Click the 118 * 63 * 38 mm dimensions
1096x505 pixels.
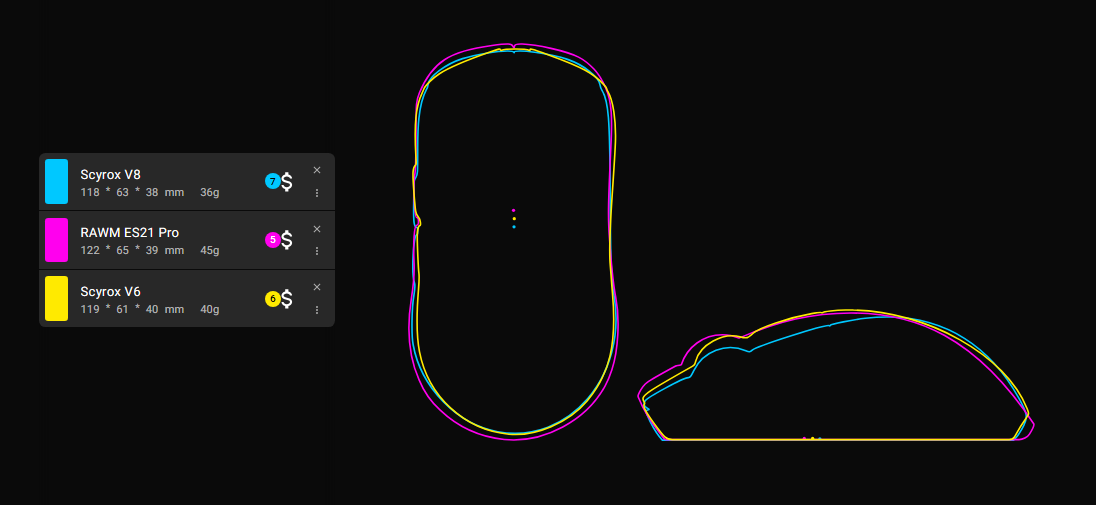coord(132,192)
